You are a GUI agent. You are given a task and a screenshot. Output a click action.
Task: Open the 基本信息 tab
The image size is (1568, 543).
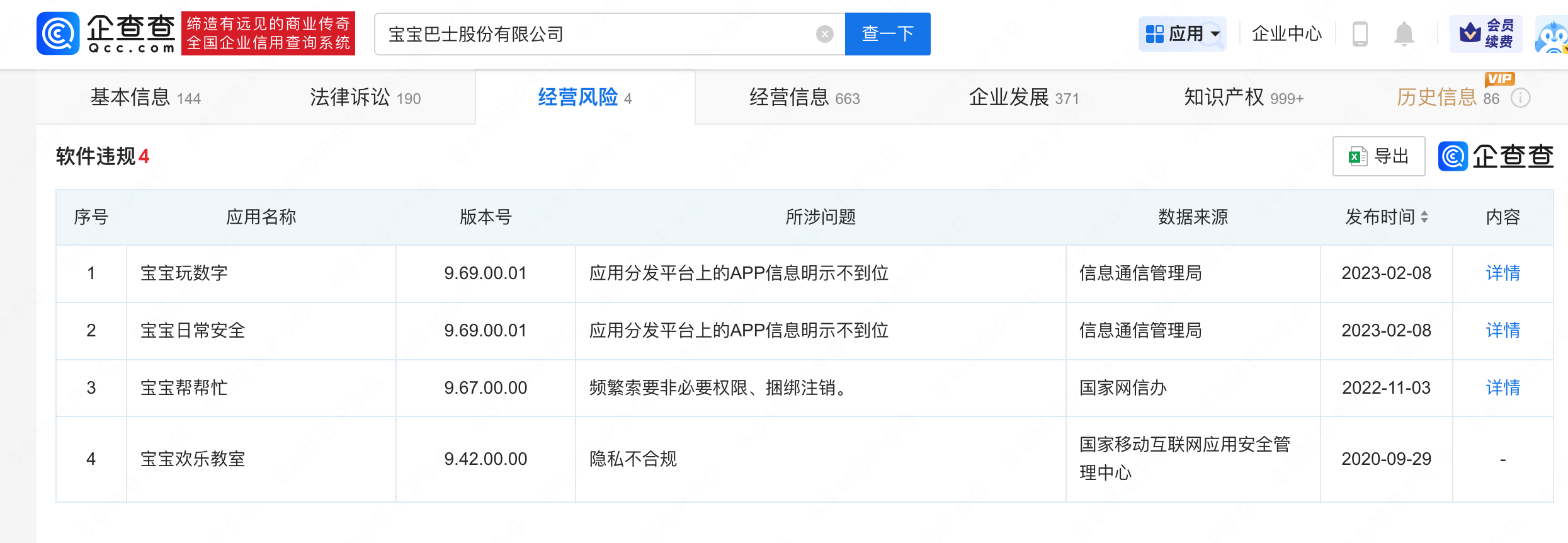[x=145, y=98]
